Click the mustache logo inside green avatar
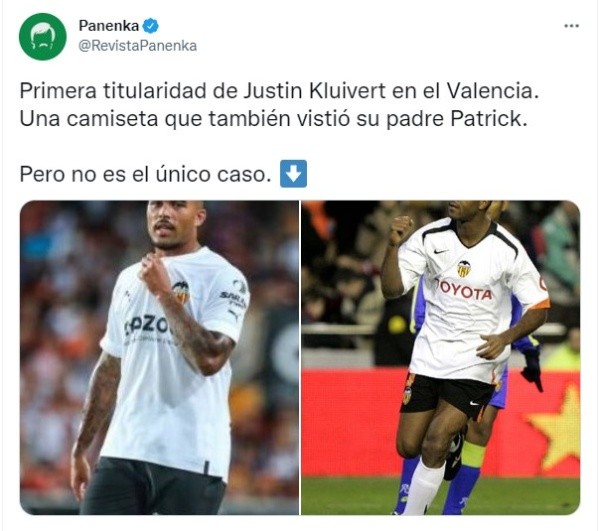Viewport: 600px width, 531px height. (x=43, y=37)
